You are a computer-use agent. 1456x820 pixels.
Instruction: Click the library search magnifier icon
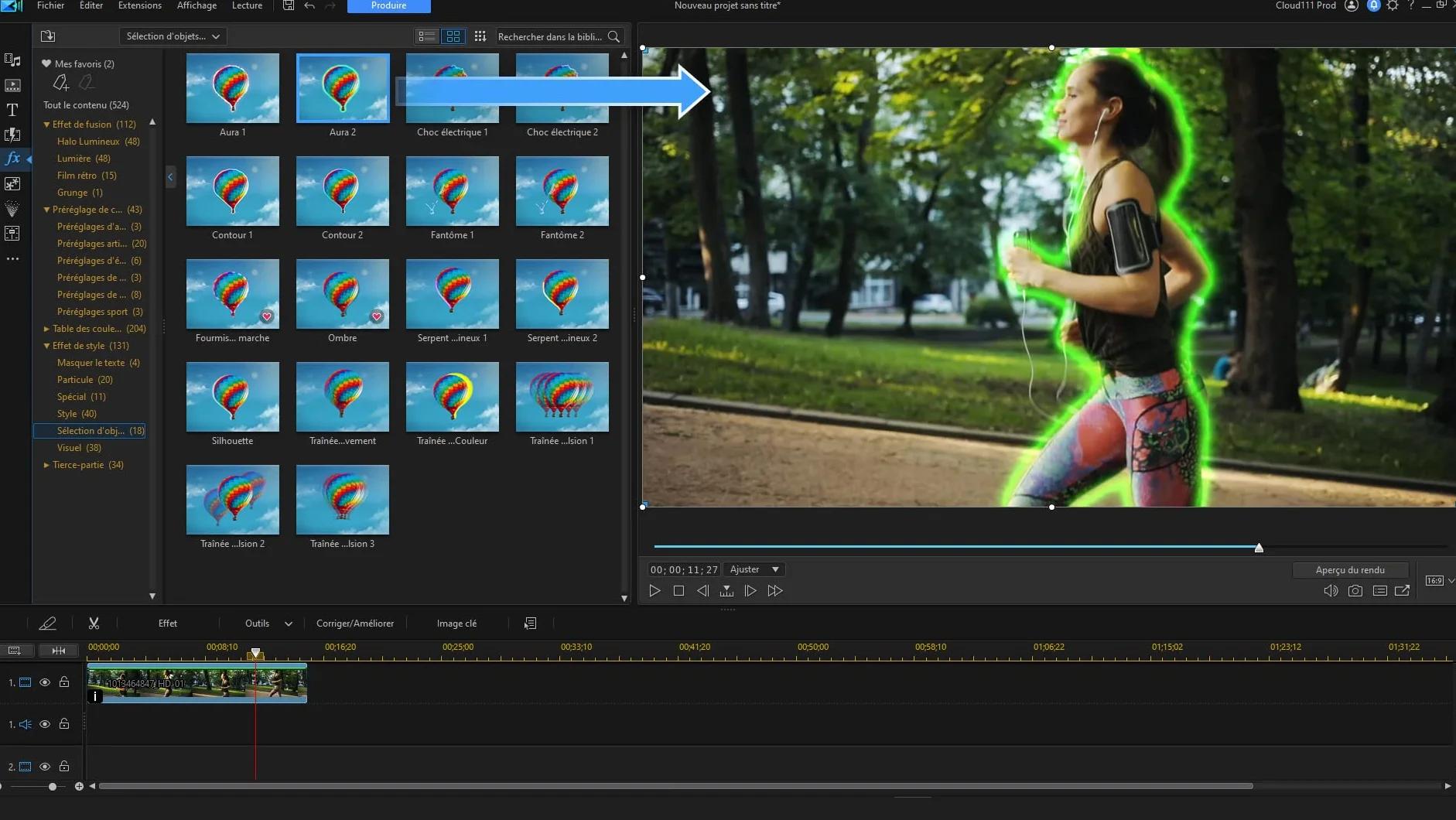[x=614, y=36]
